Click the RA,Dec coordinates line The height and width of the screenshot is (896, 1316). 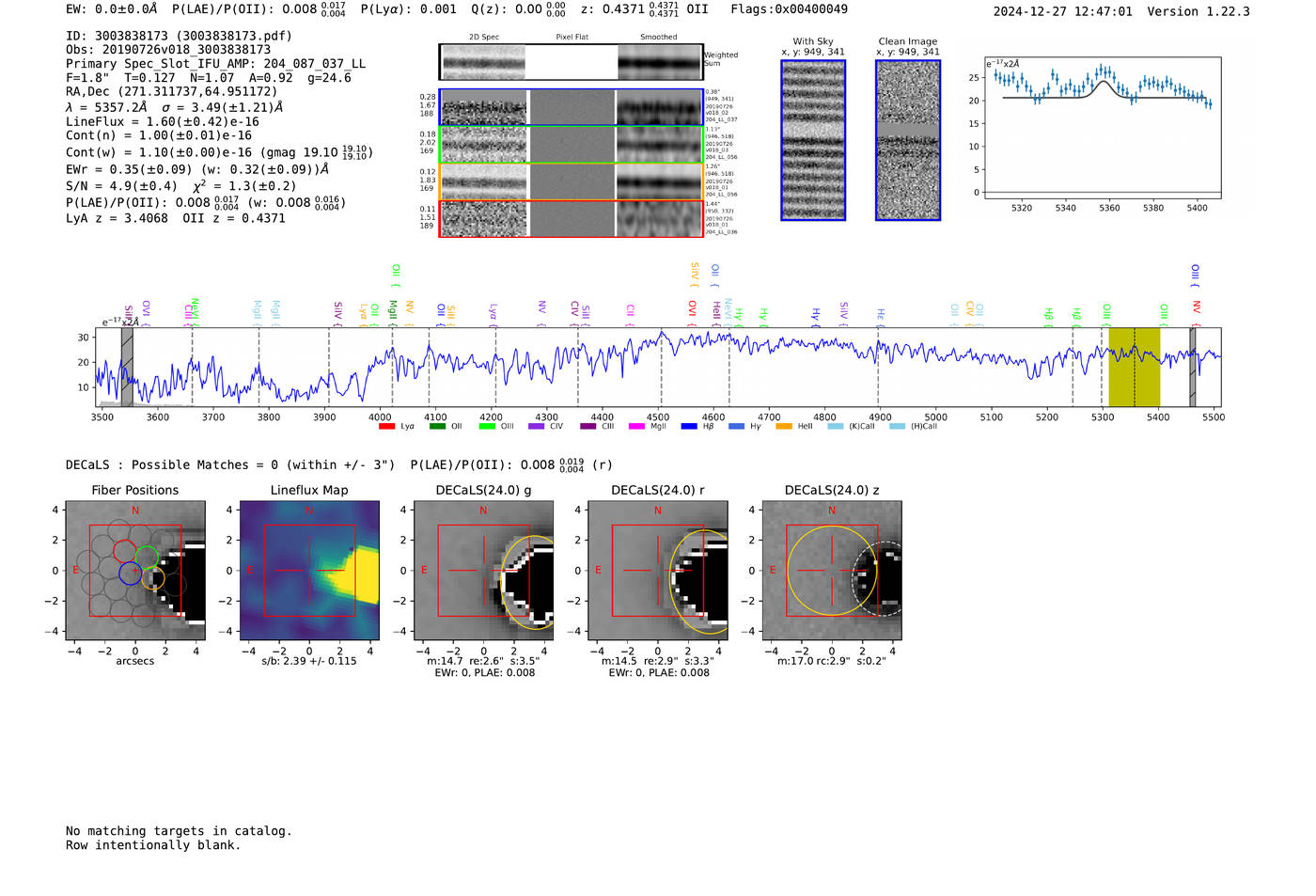[x=172, y=92]
